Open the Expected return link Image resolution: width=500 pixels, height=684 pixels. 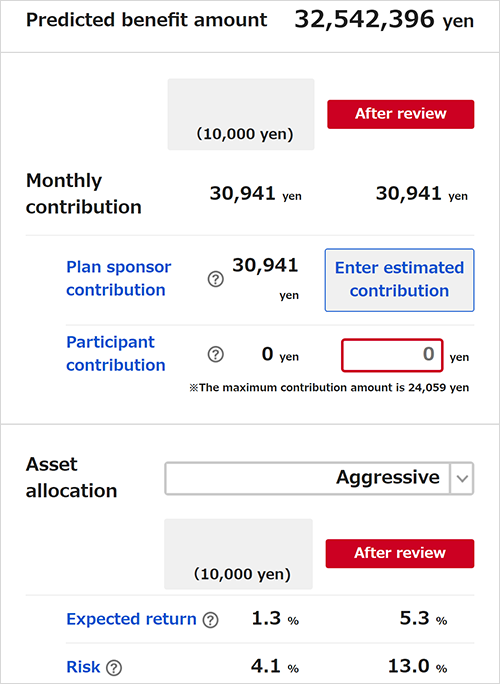pos(131,619)
